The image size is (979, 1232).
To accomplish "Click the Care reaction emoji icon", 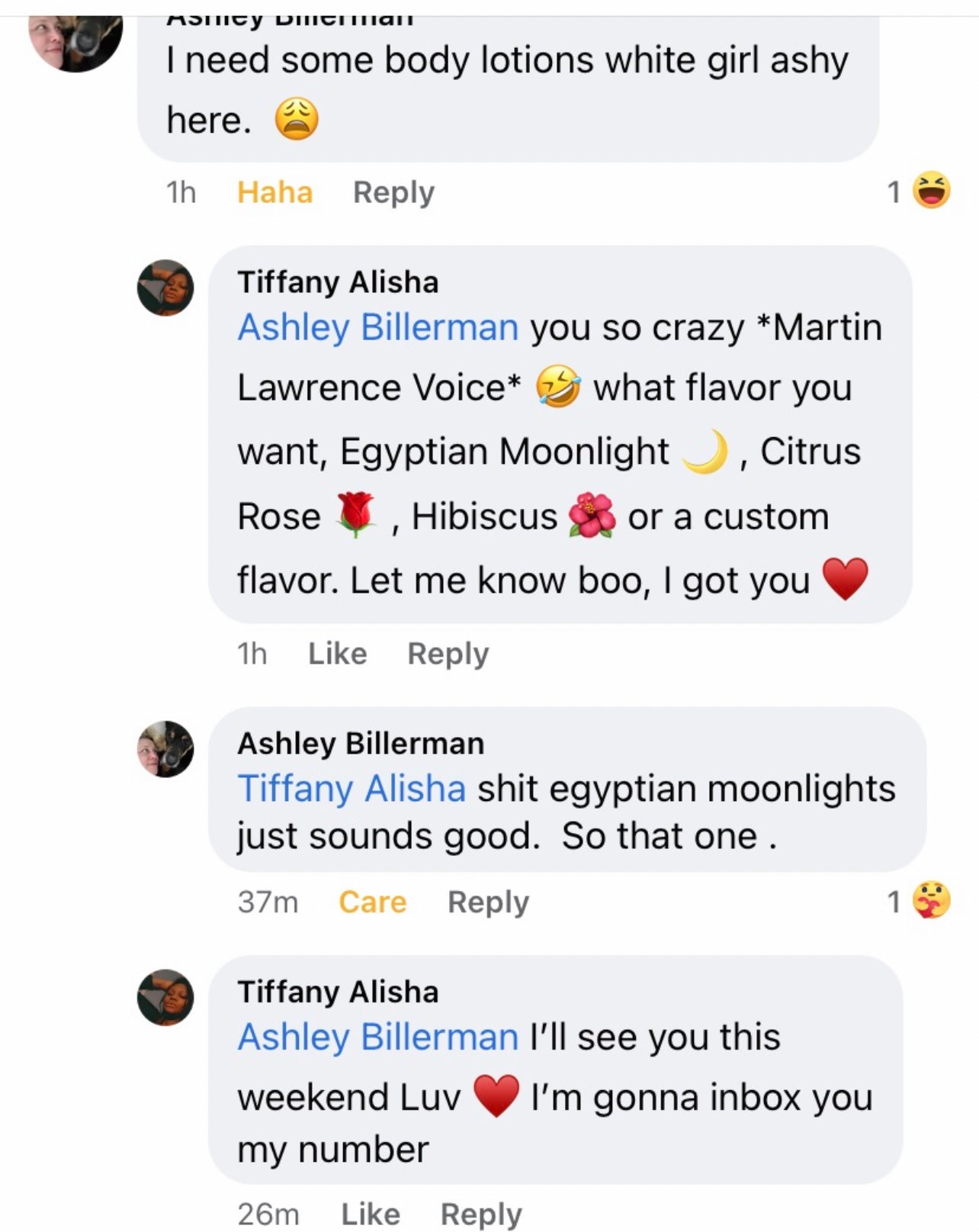I will coord(932,900).
